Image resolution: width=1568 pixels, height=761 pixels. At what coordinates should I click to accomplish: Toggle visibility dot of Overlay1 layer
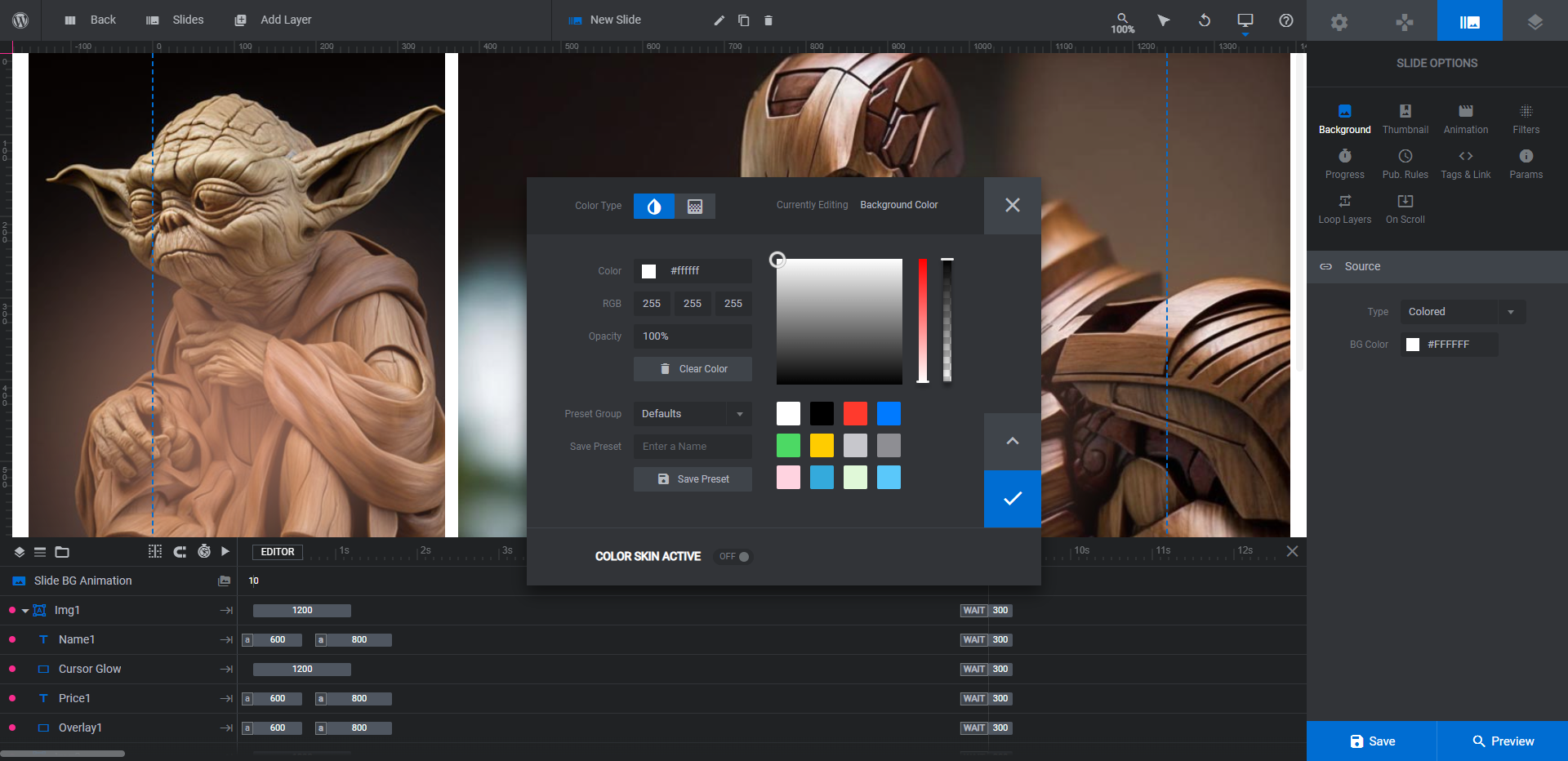click(x=11, y=728)
